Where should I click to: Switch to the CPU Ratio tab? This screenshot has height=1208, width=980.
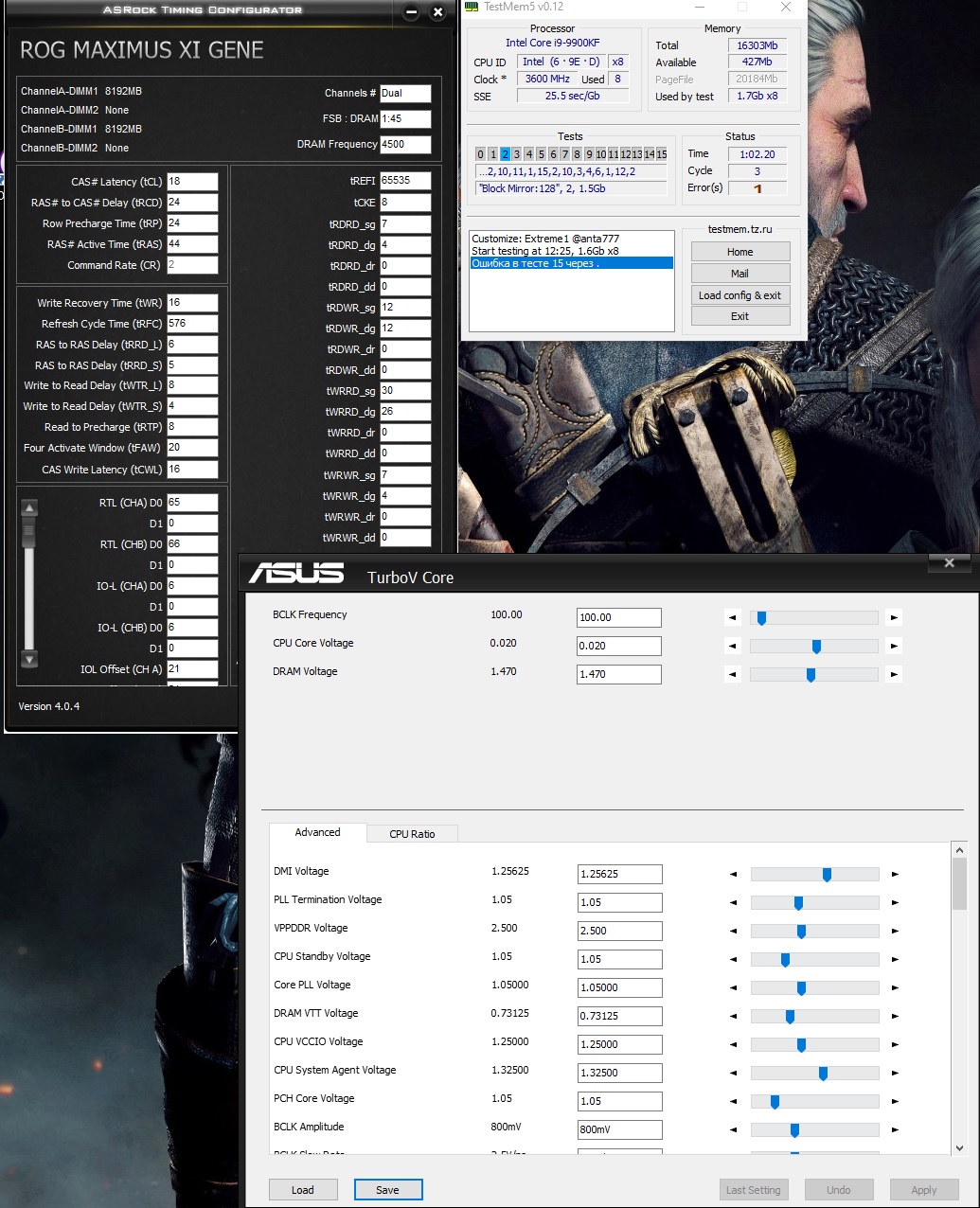(412, 834)
